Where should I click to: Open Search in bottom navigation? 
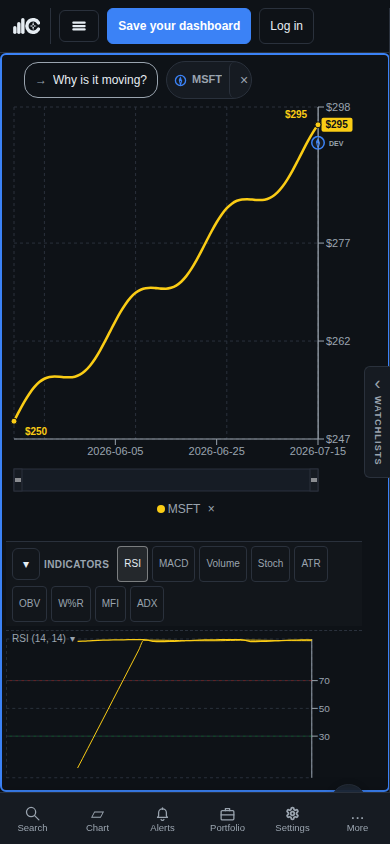pos(32,820)
